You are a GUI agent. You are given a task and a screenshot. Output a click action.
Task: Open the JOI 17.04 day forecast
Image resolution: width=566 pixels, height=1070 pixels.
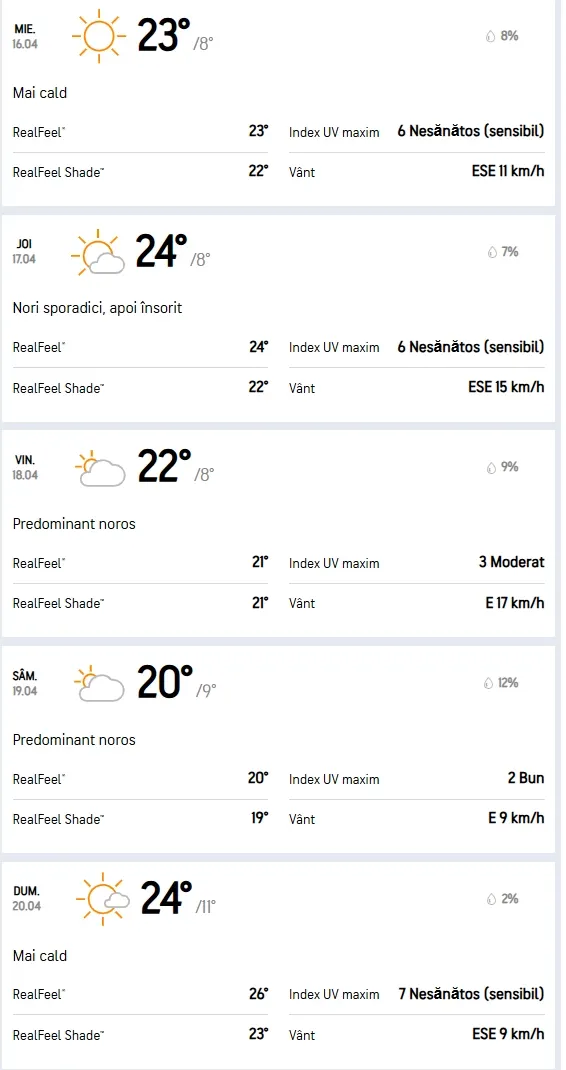[278, 319]
